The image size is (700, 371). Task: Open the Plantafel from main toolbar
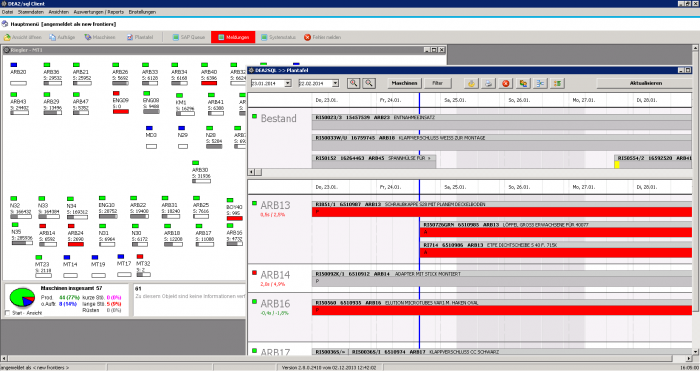pos(140,37)
